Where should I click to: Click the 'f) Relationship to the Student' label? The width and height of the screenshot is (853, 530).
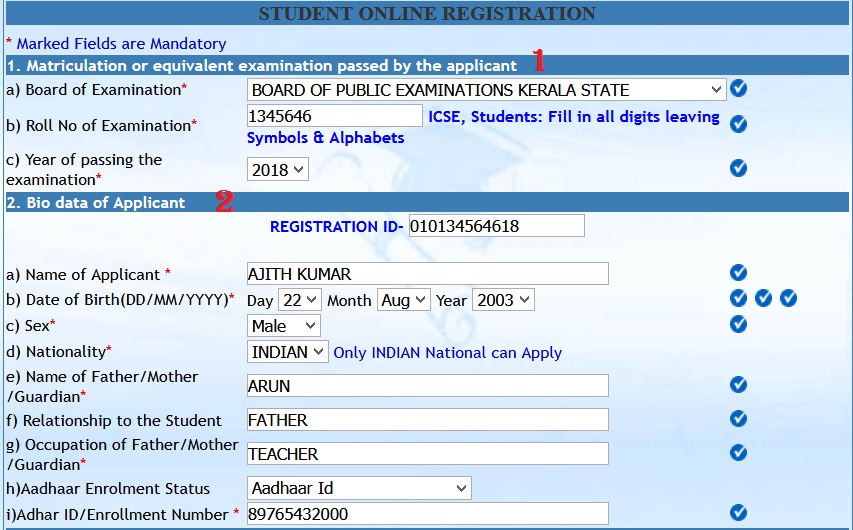pos(114,421)
